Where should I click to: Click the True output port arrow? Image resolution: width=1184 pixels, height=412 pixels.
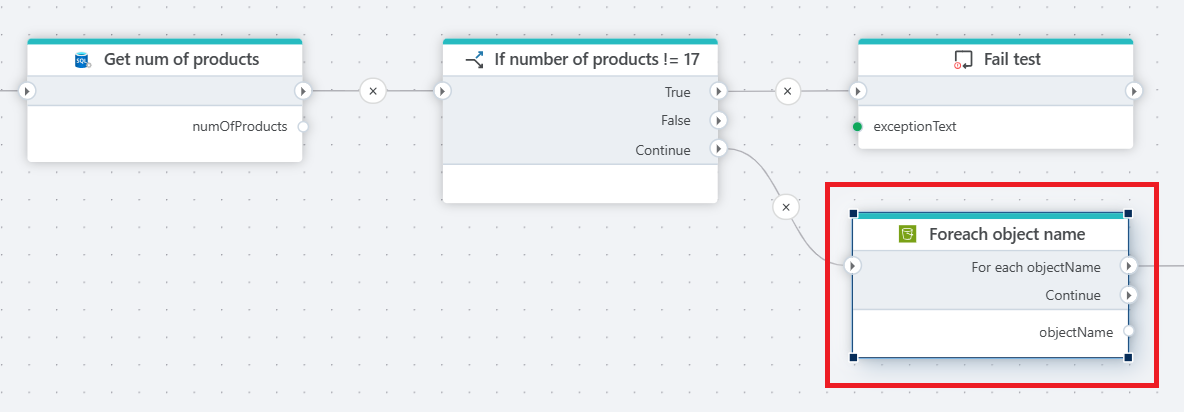pyautogui.click(x=718, y=91)
